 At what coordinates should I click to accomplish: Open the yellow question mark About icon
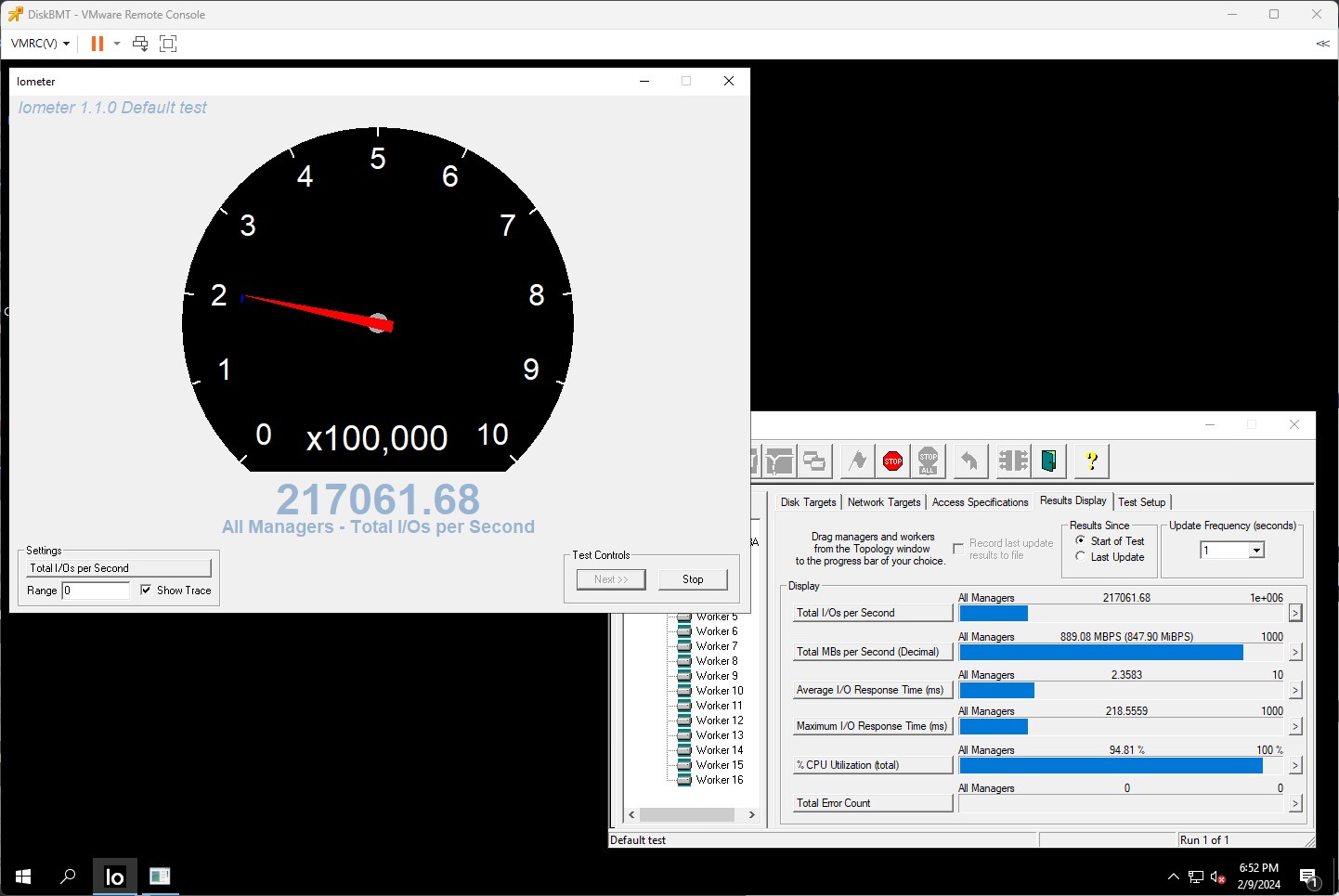click(x=1092, y=461)
